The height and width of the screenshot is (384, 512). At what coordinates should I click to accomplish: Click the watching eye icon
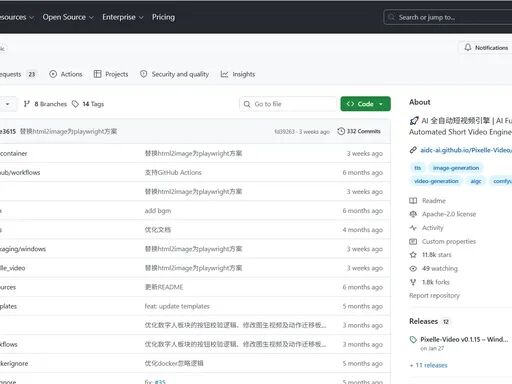[x=413, y=268]
